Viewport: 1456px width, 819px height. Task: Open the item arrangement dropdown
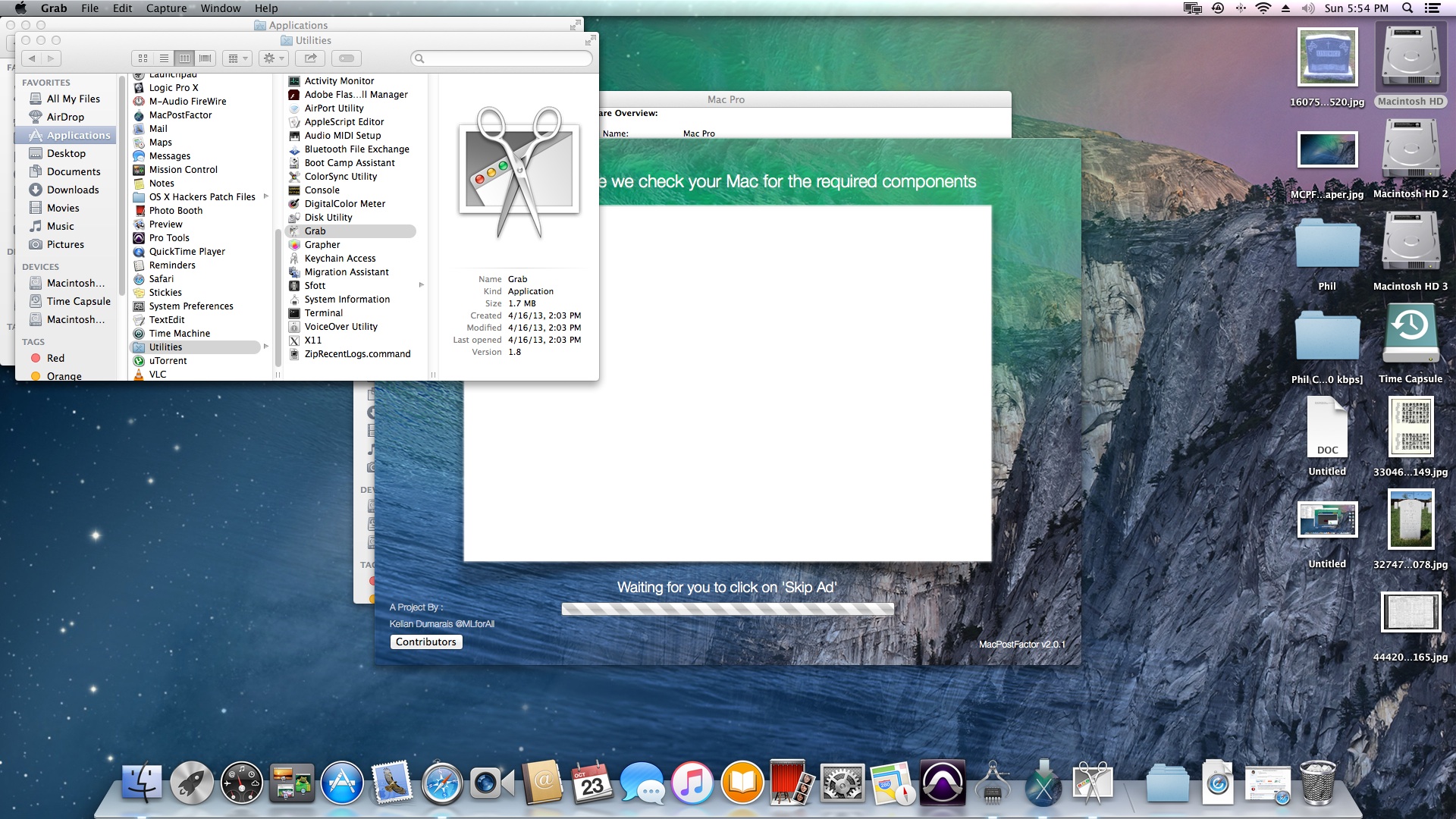coord(238,58)
